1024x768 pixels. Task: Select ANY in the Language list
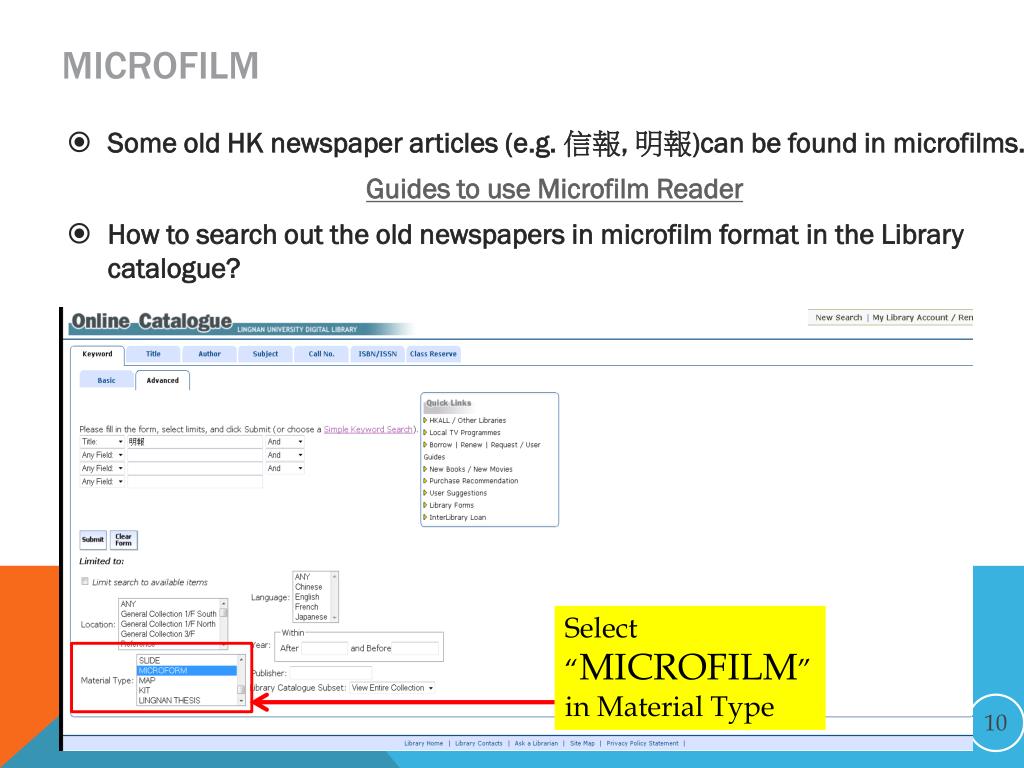312,577
